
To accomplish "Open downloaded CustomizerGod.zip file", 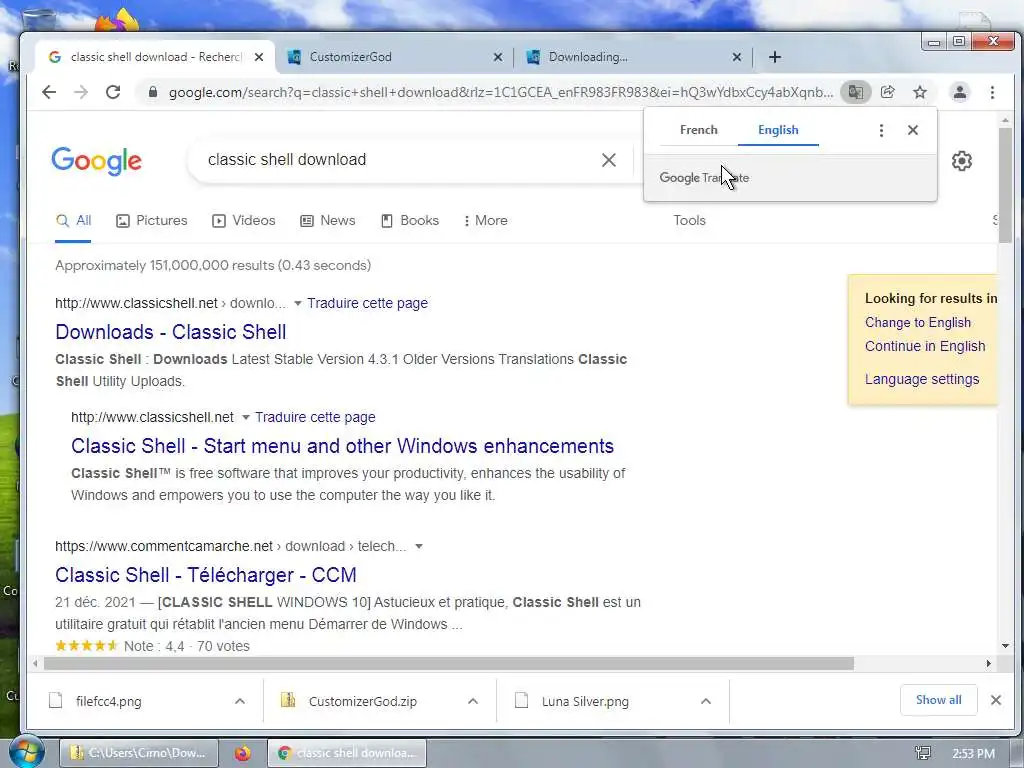I will (362, 701).
